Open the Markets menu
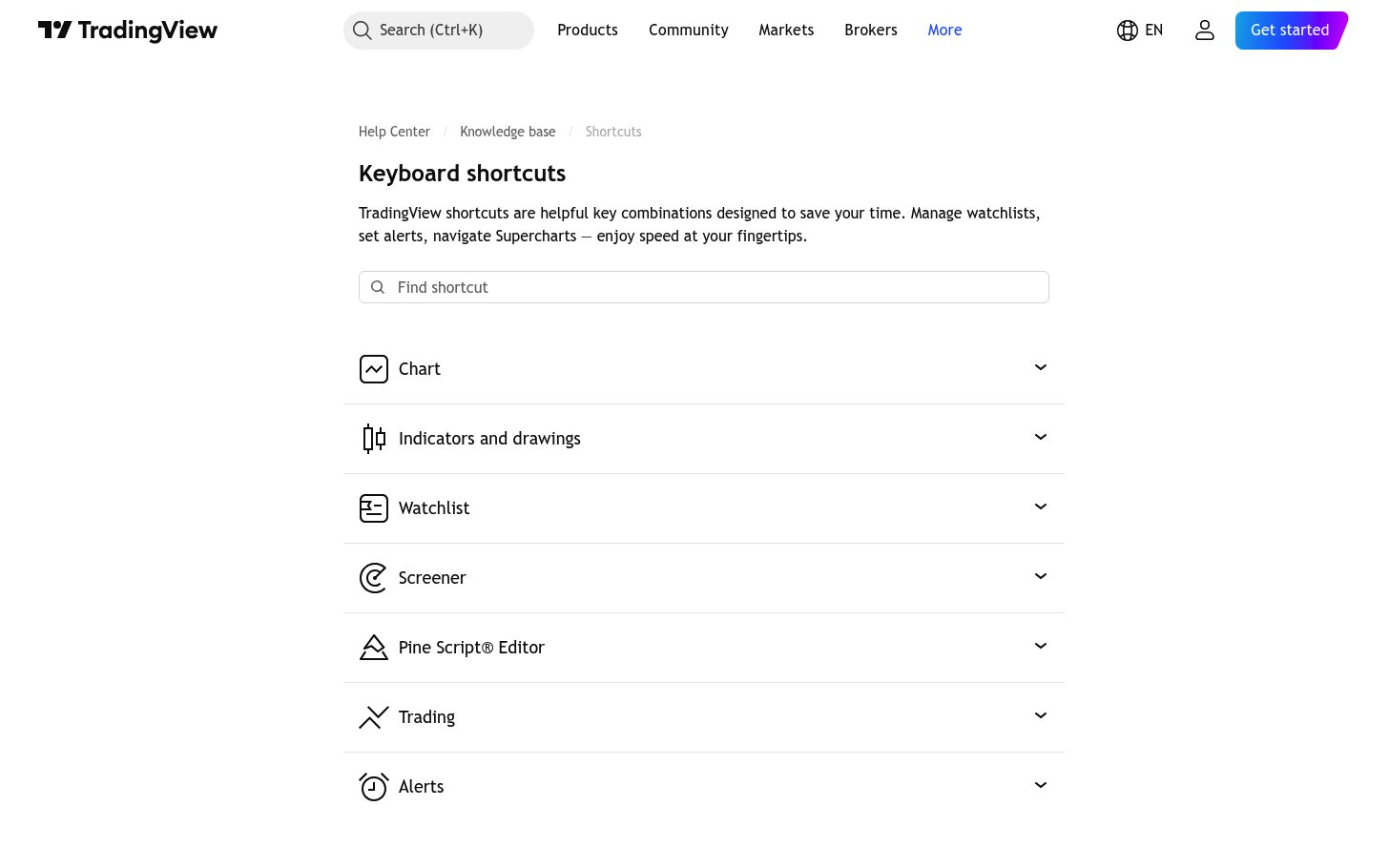Viewport: 1389px width, 868px height. click(x=786, y=31)
